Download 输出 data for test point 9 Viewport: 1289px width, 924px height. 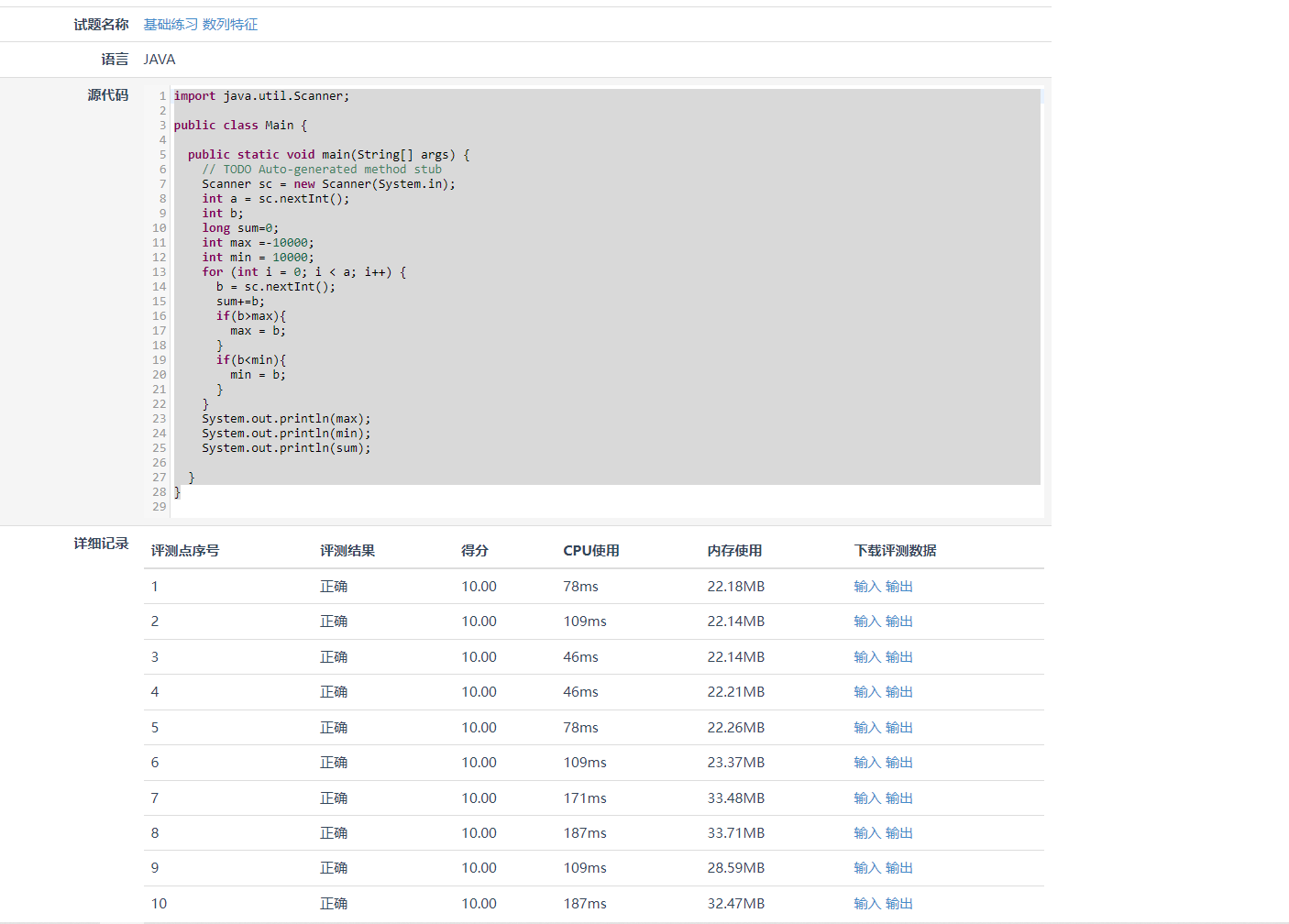point(898,868)
